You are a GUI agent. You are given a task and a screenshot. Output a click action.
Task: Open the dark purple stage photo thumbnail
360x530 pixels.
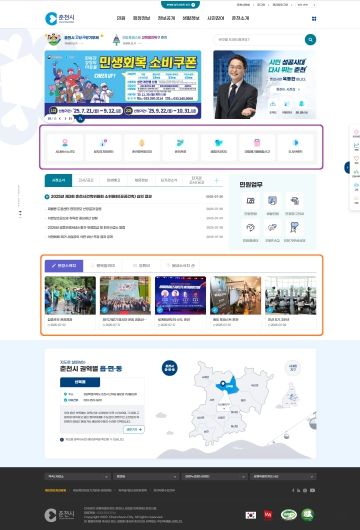tap(181, 295)
